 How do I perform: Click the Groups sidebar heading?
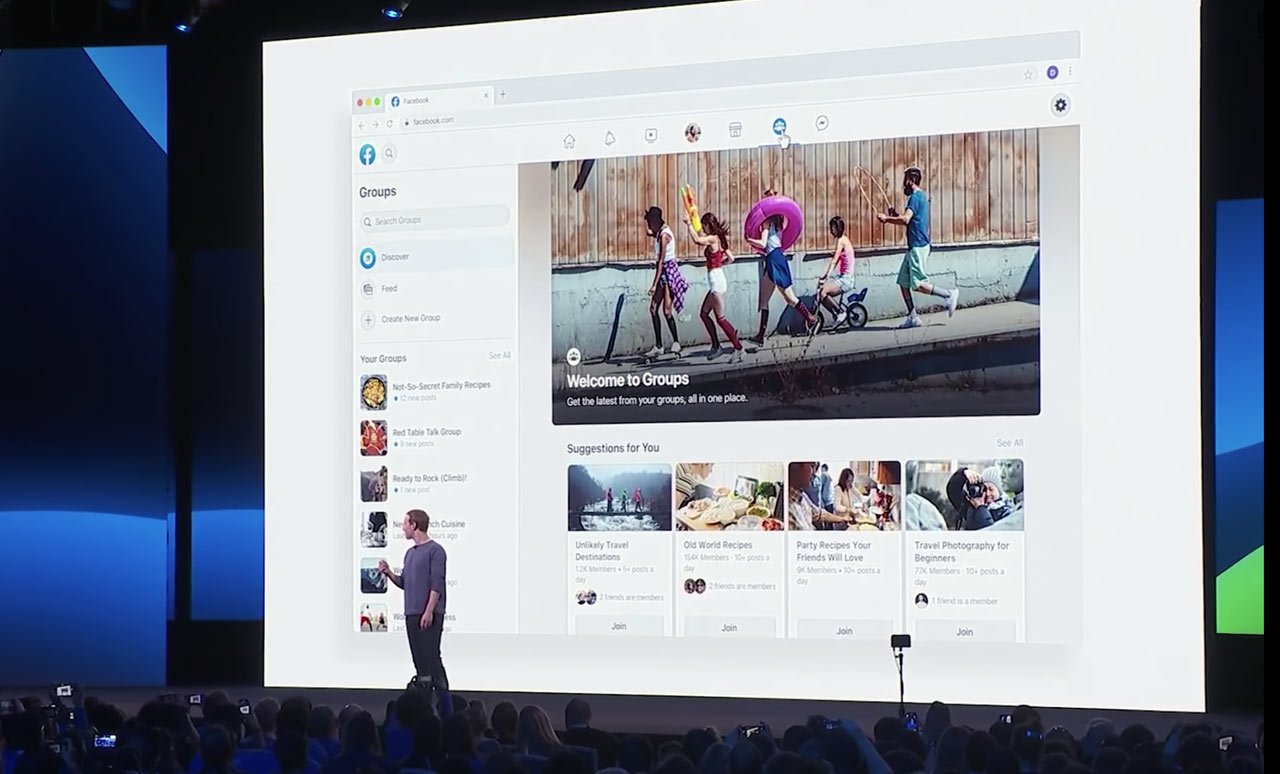pos(378,192)
